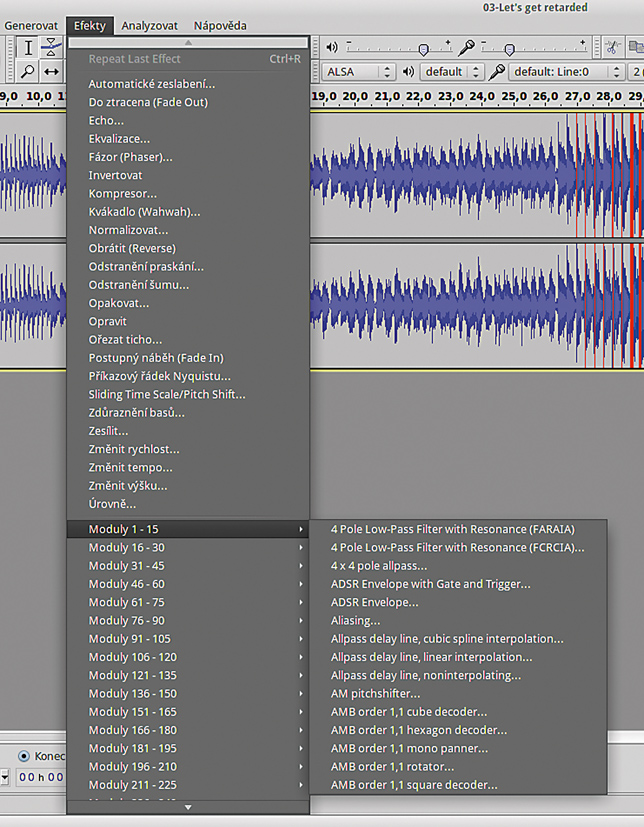Viewport: 644px width, 827px height.
Task: Click the menu scroll-down arrow
Action: (188, 807)
